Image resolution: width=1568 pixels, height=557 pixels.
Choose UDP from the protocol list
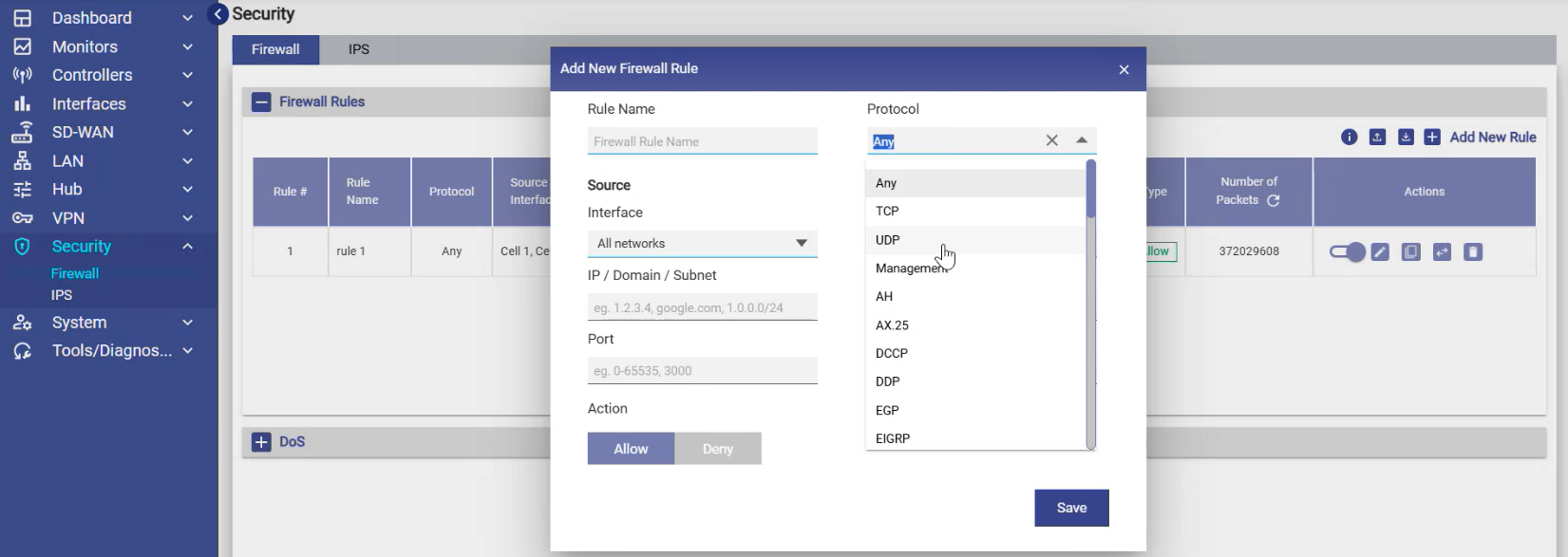point(888,240)
